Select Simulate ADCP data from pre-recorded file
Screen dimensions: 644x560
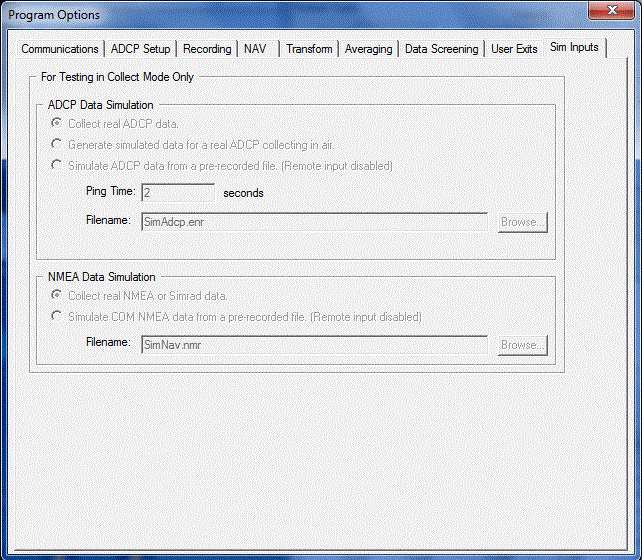tap(58, 166)
